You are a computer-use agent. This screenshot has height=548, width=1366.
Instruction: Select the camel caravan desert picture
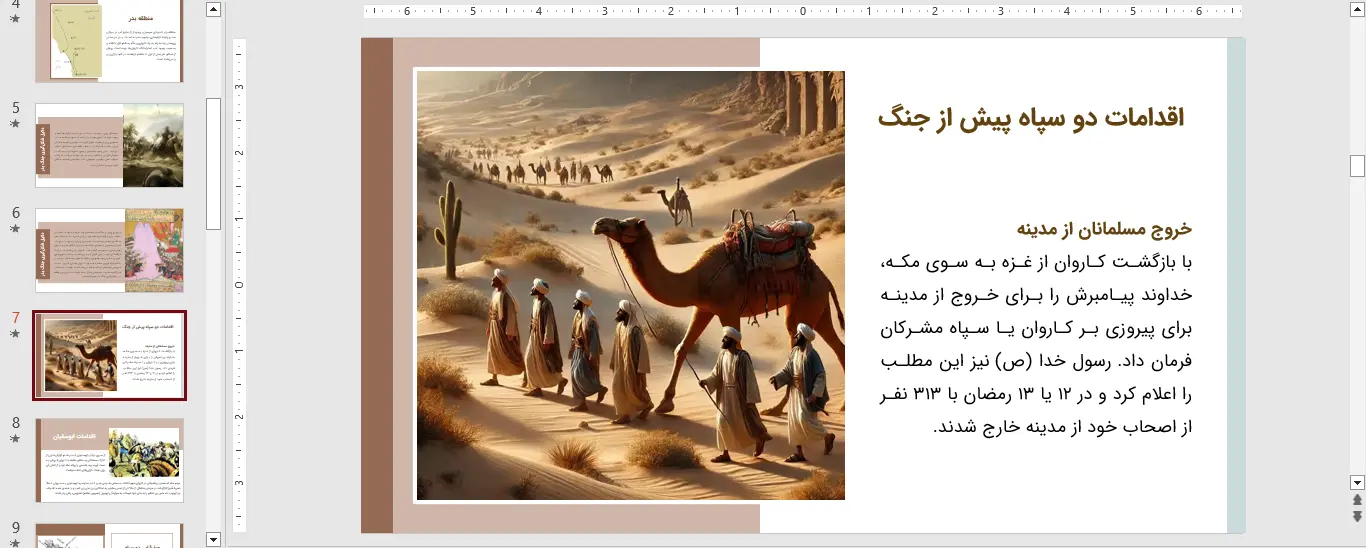[x=630, y=285]
